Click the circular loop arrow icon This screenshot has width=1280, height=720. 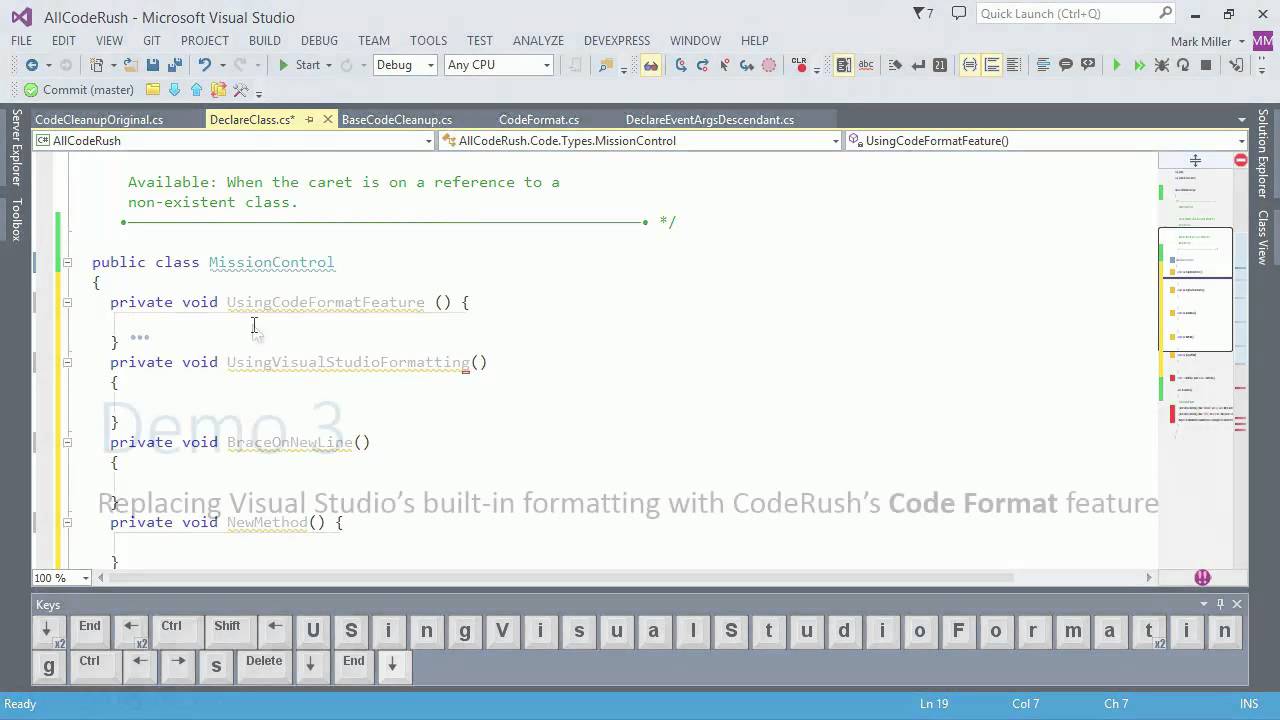click(x=1183, y=65)
